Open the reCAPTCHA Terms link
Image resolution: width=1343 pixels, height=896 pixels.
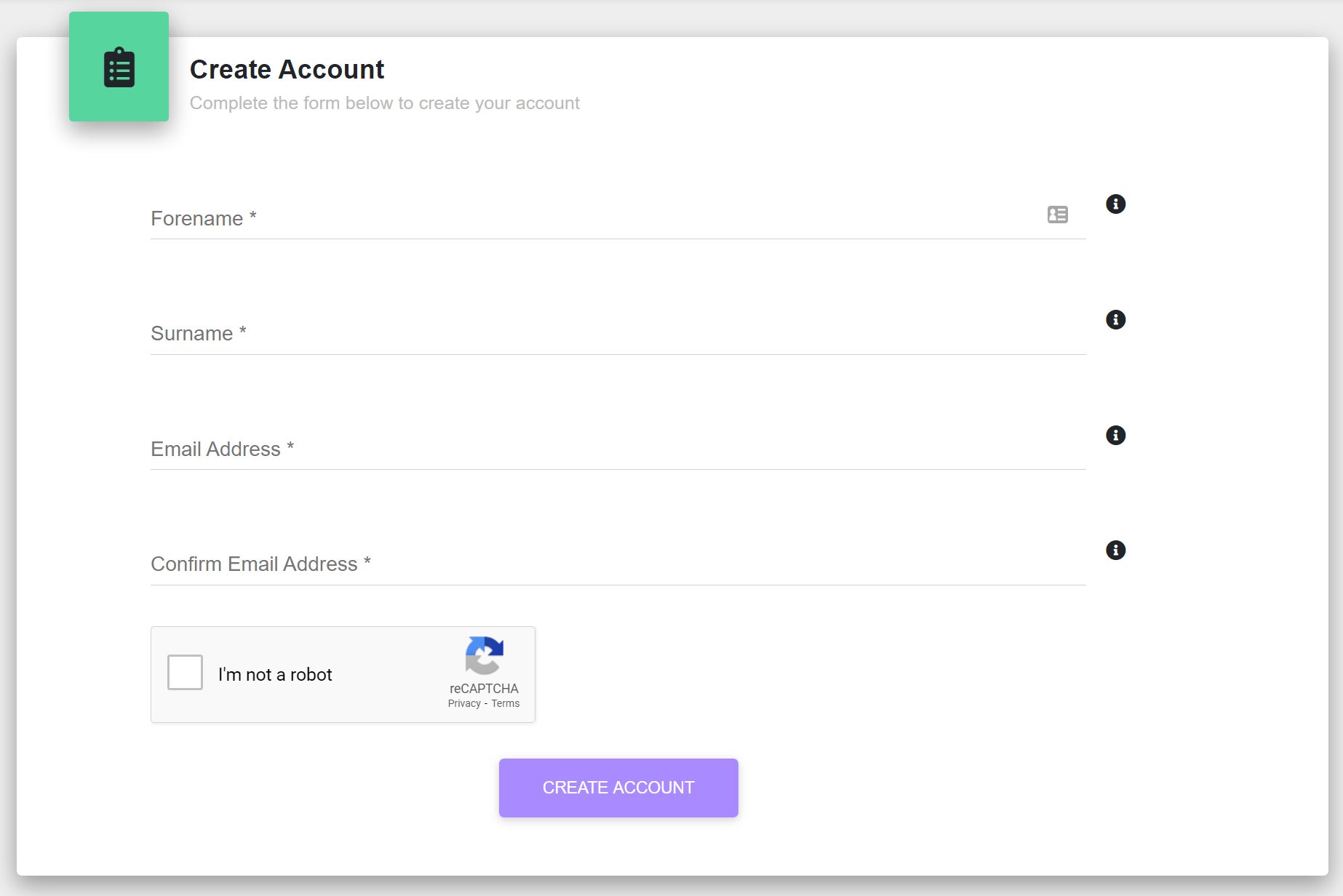tap(505, 703)
